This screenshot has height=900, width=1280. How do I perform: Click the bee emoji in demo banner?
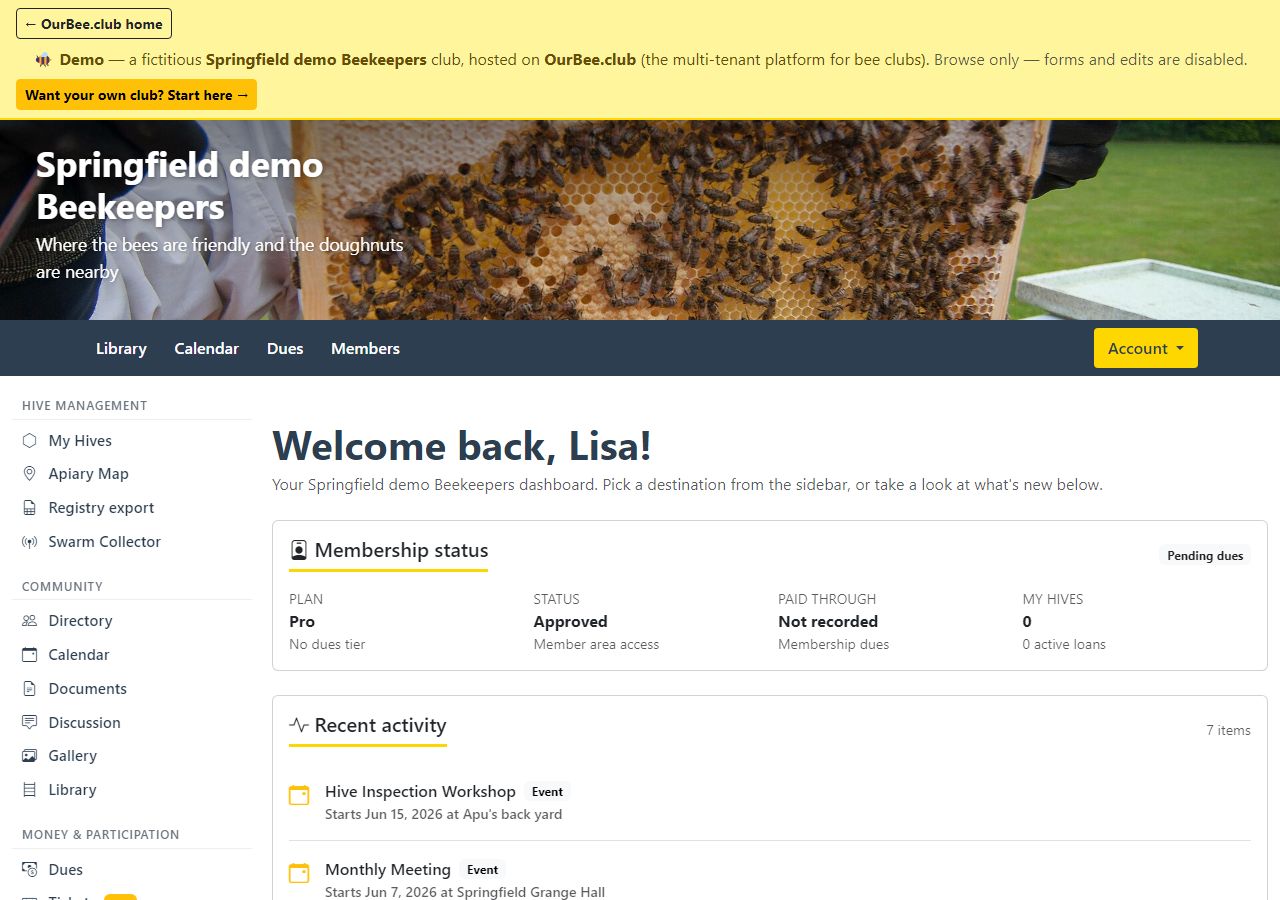43,59
